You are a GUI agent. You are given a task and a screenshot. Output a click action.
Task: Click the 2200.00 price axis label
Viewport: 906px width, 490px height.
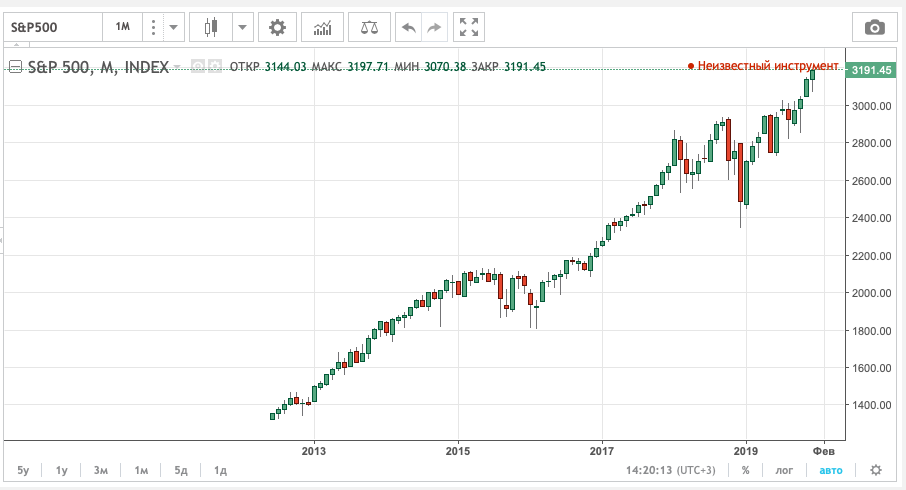pyautogui.click(x=871, y=255)
